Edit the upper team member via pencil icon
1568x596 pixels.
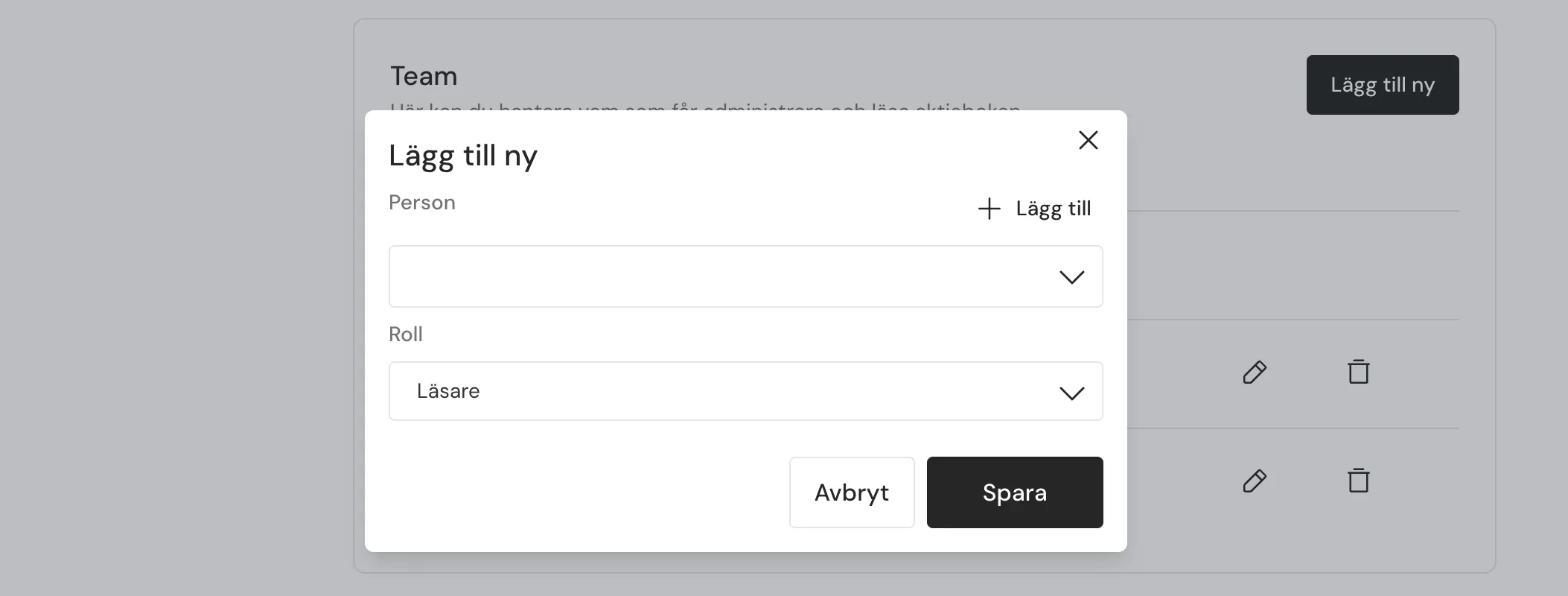pos(1255,372)
